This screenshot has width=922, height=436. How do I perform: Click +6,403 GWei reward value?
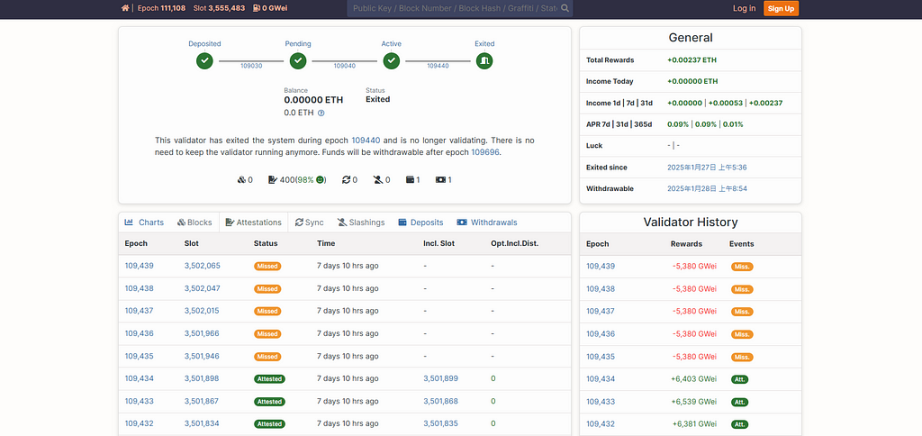tap(694, 379)
